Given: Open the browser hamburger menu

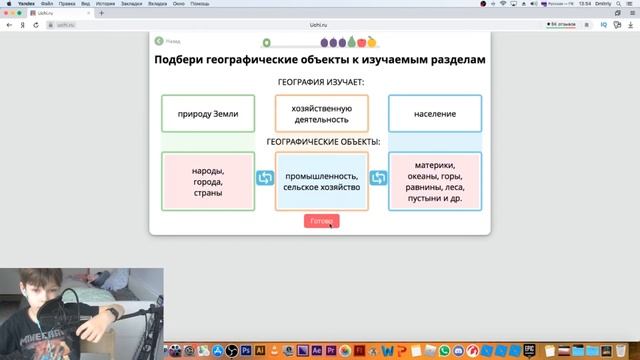Looking at the screenshot, I should pos(632,13).
